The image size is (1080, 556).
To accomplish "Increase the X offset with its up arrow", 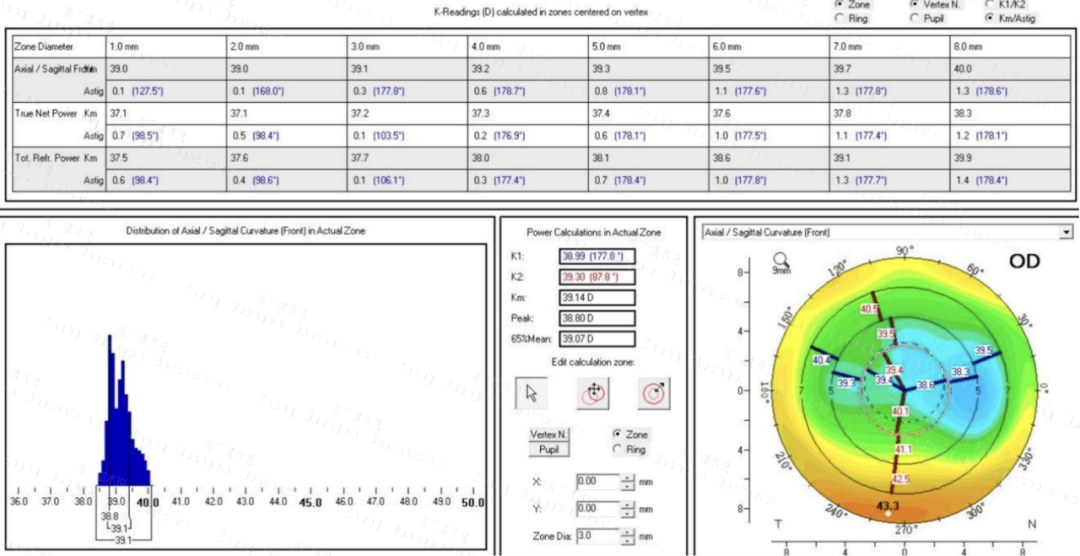I will 627,477.
